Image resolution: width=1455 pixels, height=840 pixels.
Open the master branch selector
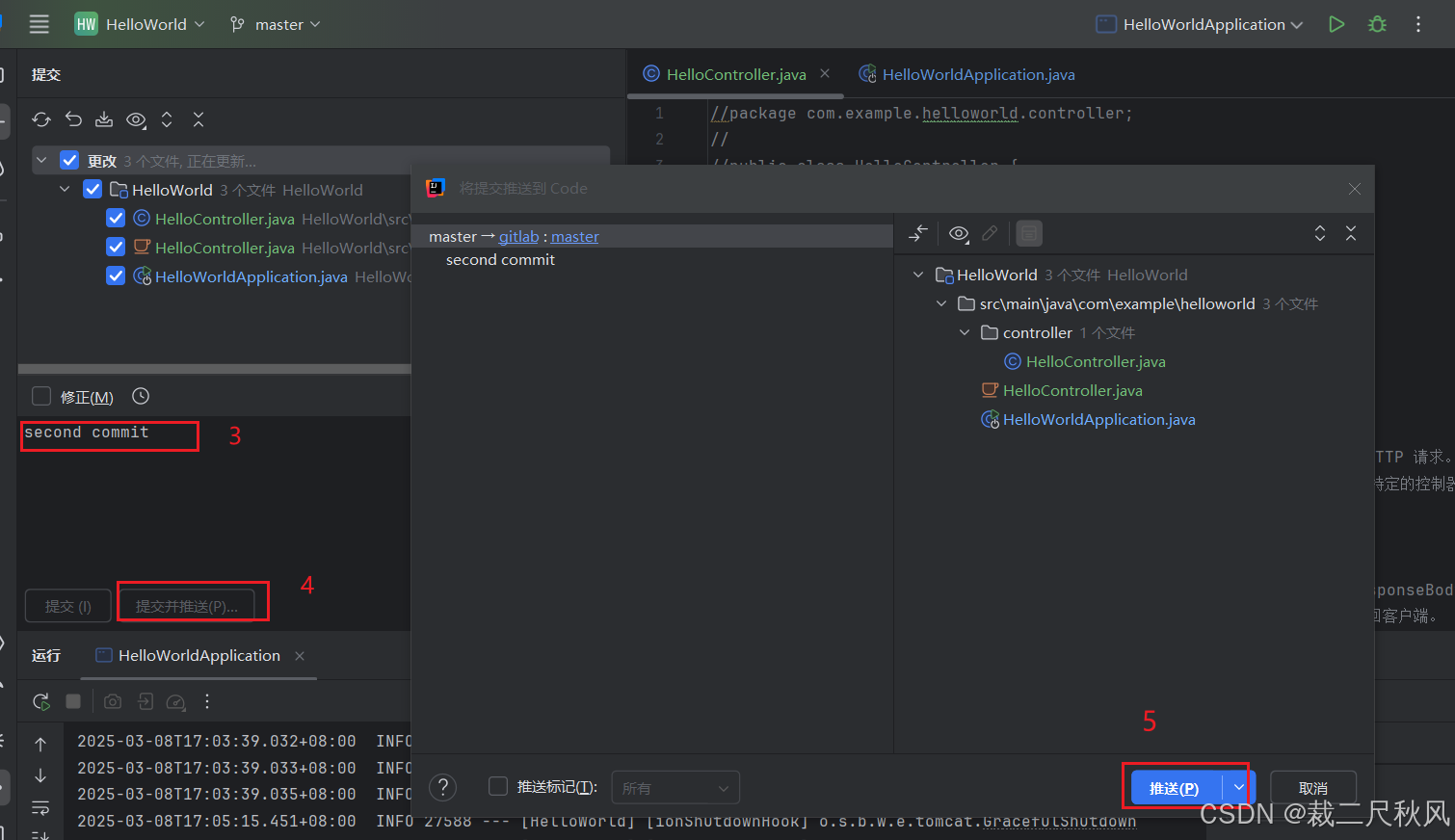275,24
